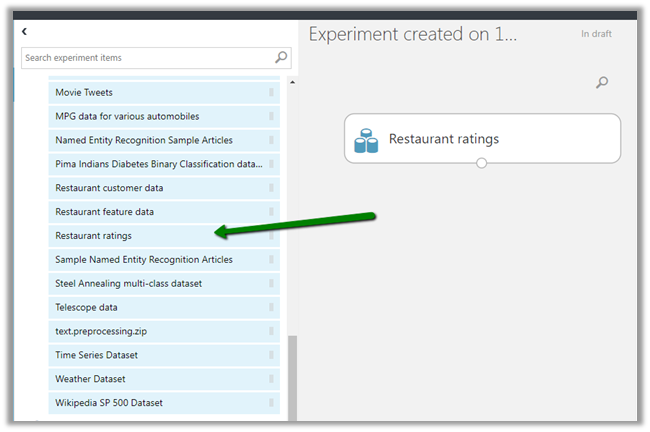650x432 pixels.
Task: Collapse the left panel with back arrow
Action: [x=24, y=33]
